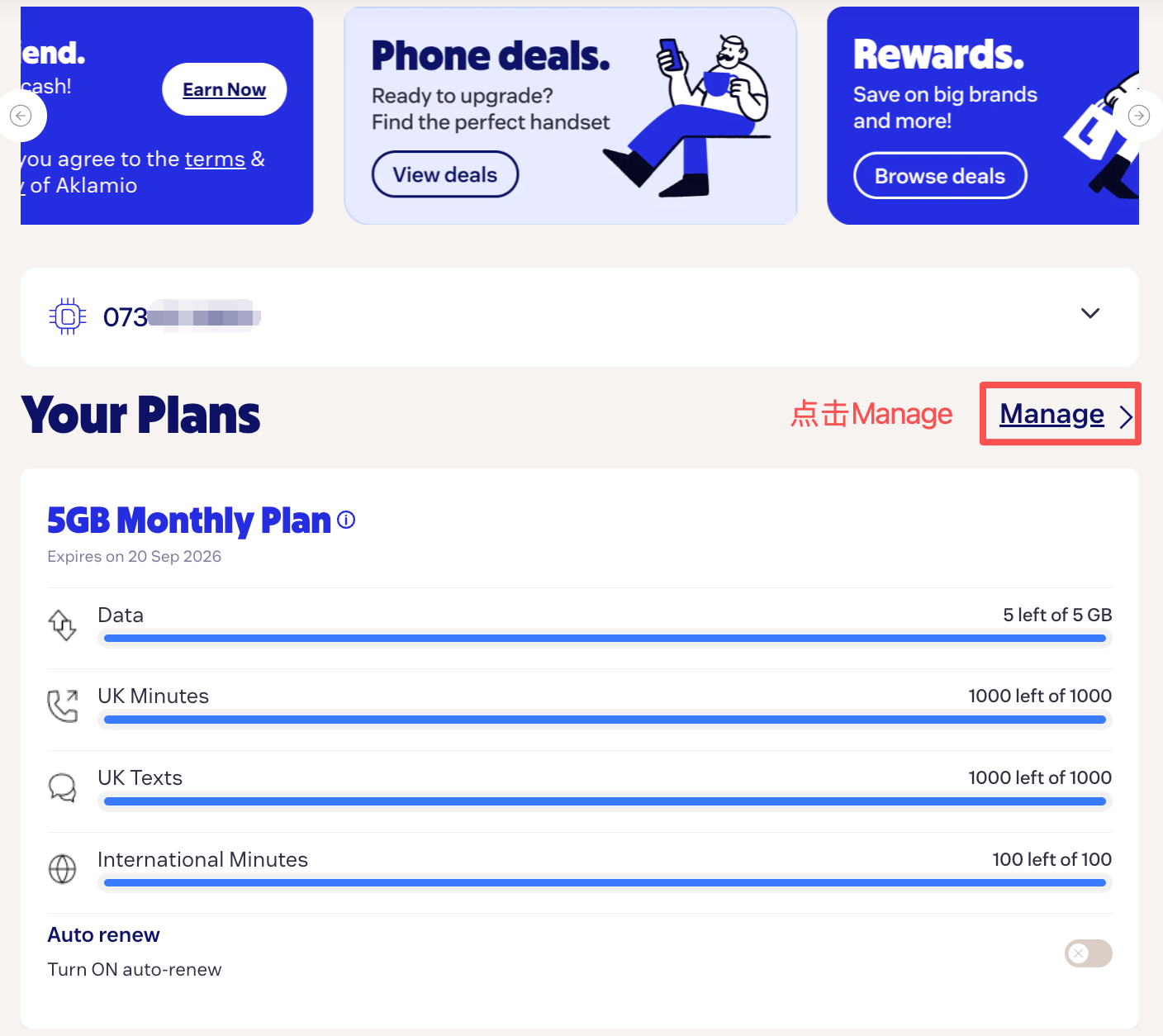Click the SIM chip icon beside the number
Screen dimensions: 1163x1036
tap(67, 316)
